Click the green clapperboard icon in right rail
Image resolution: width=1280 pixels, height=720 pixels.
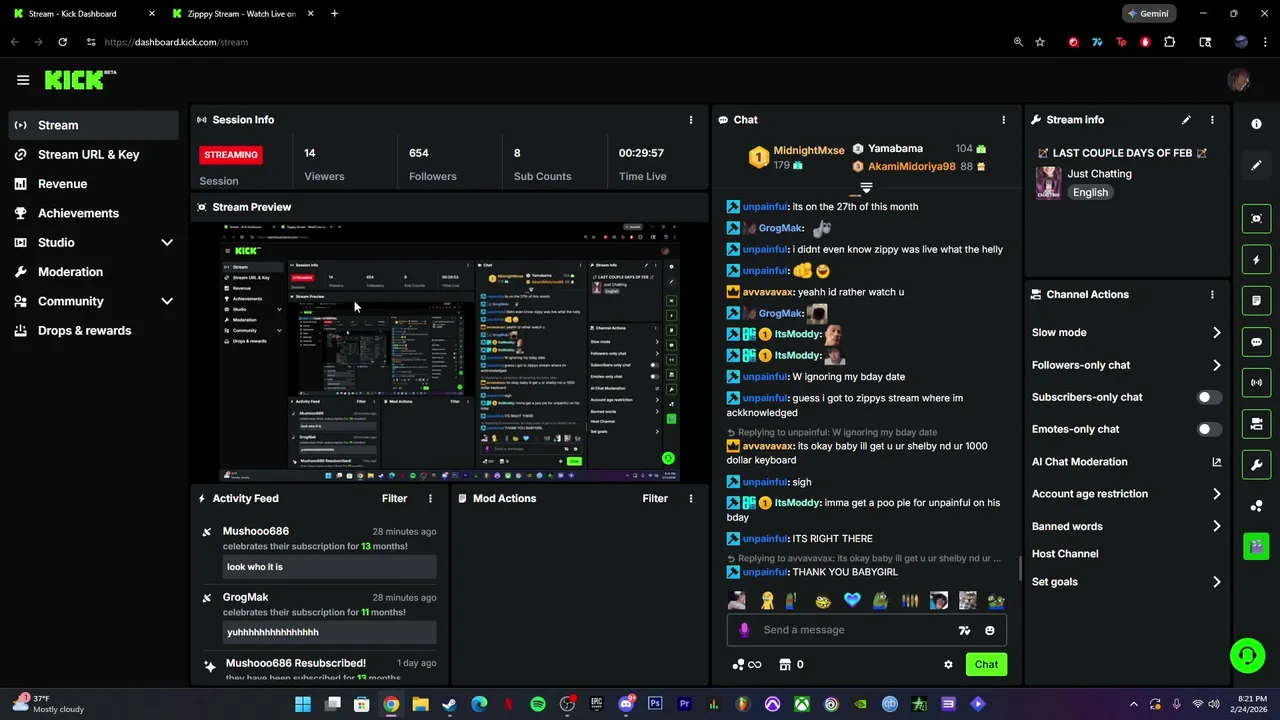pos(1257,546)
